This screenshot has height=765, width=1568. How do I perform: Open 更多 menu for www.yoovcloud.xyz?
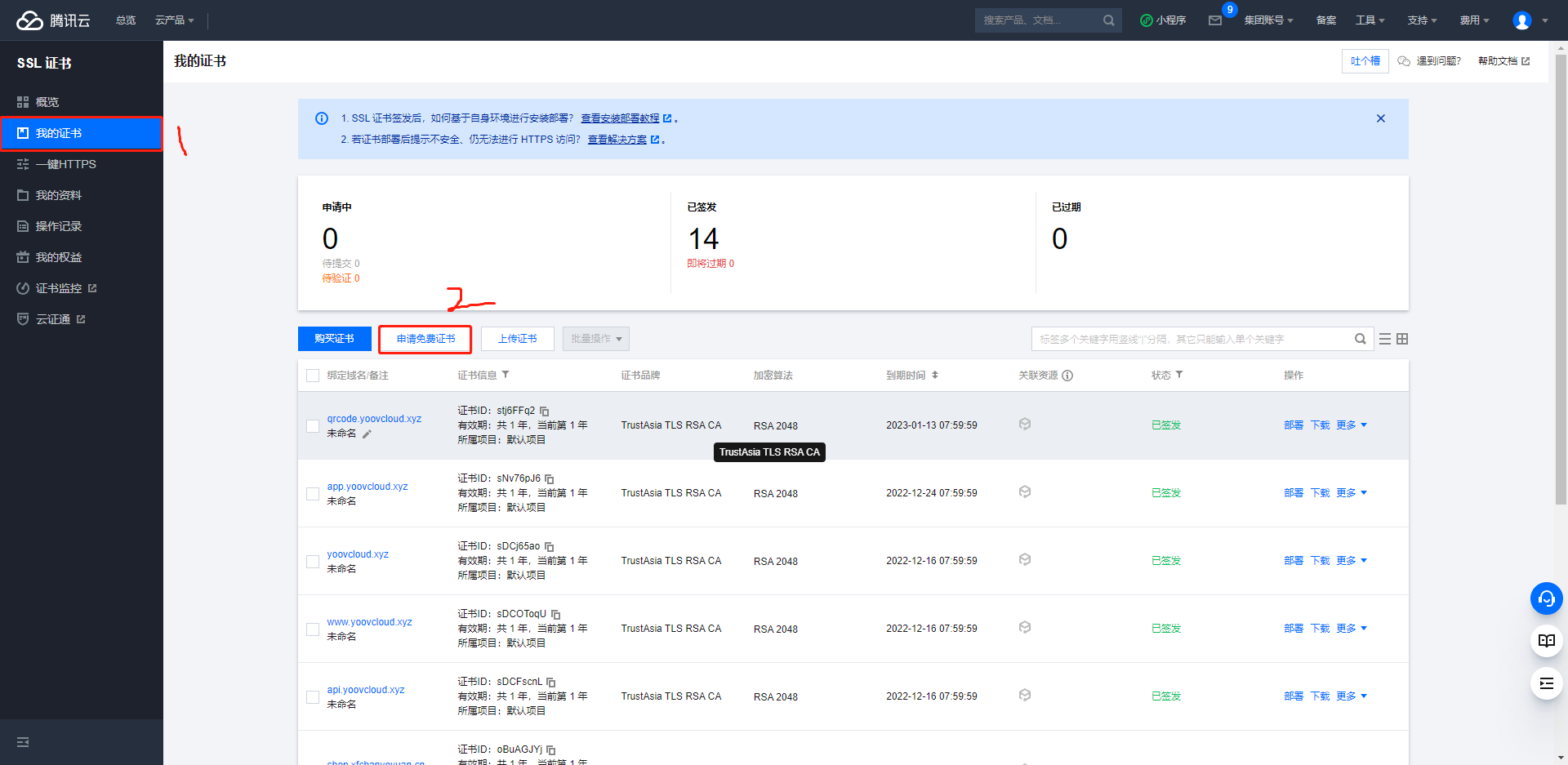[x=1352, y=629]
